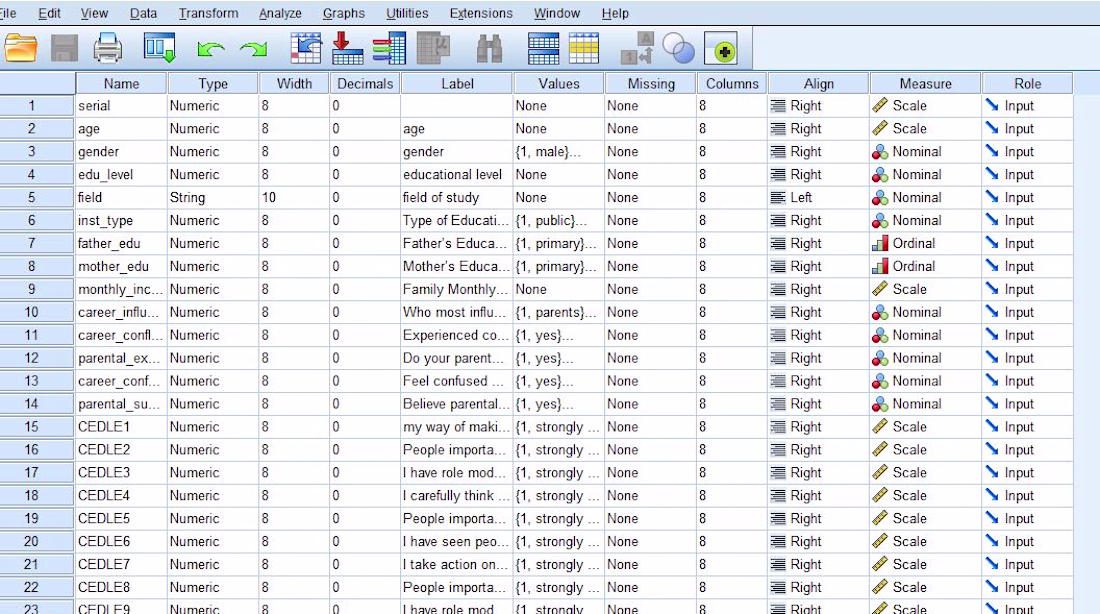Click the 'Who most influ...' label cell
The image size is (1100, 614).
point(457,312)
